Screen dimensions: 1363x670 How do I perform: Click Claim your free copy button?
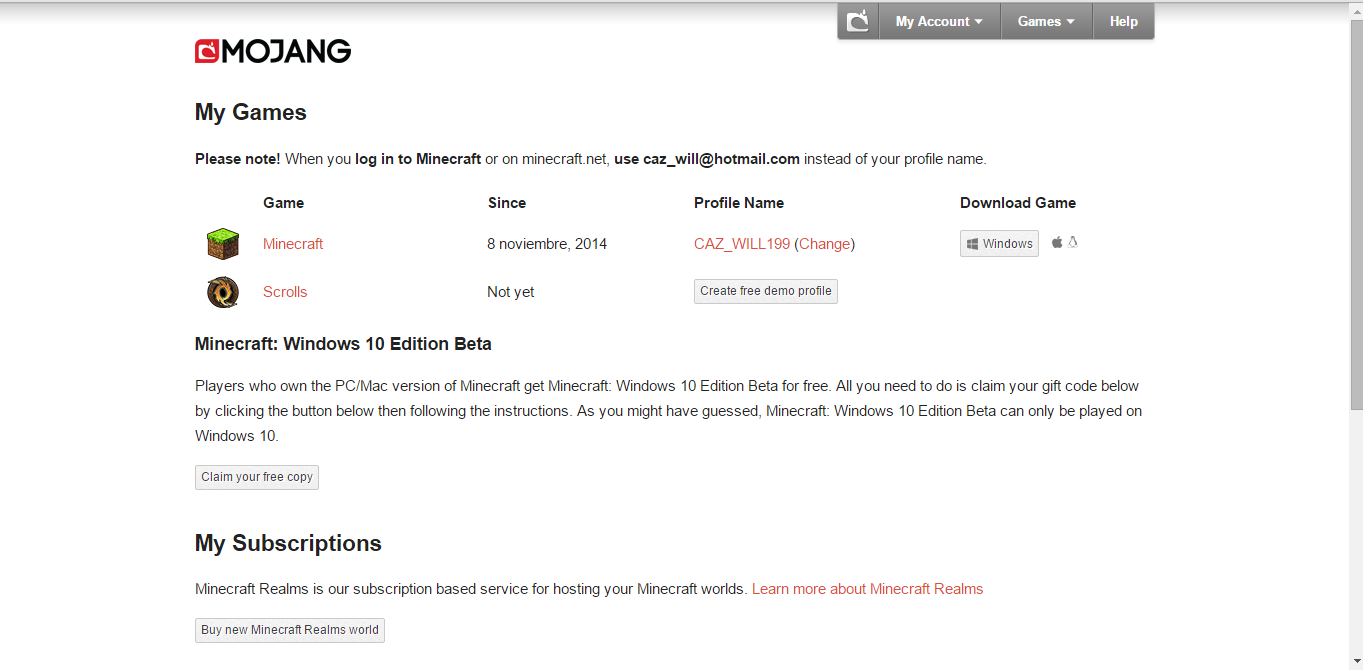pyautogui.click(x=257, y=477)
